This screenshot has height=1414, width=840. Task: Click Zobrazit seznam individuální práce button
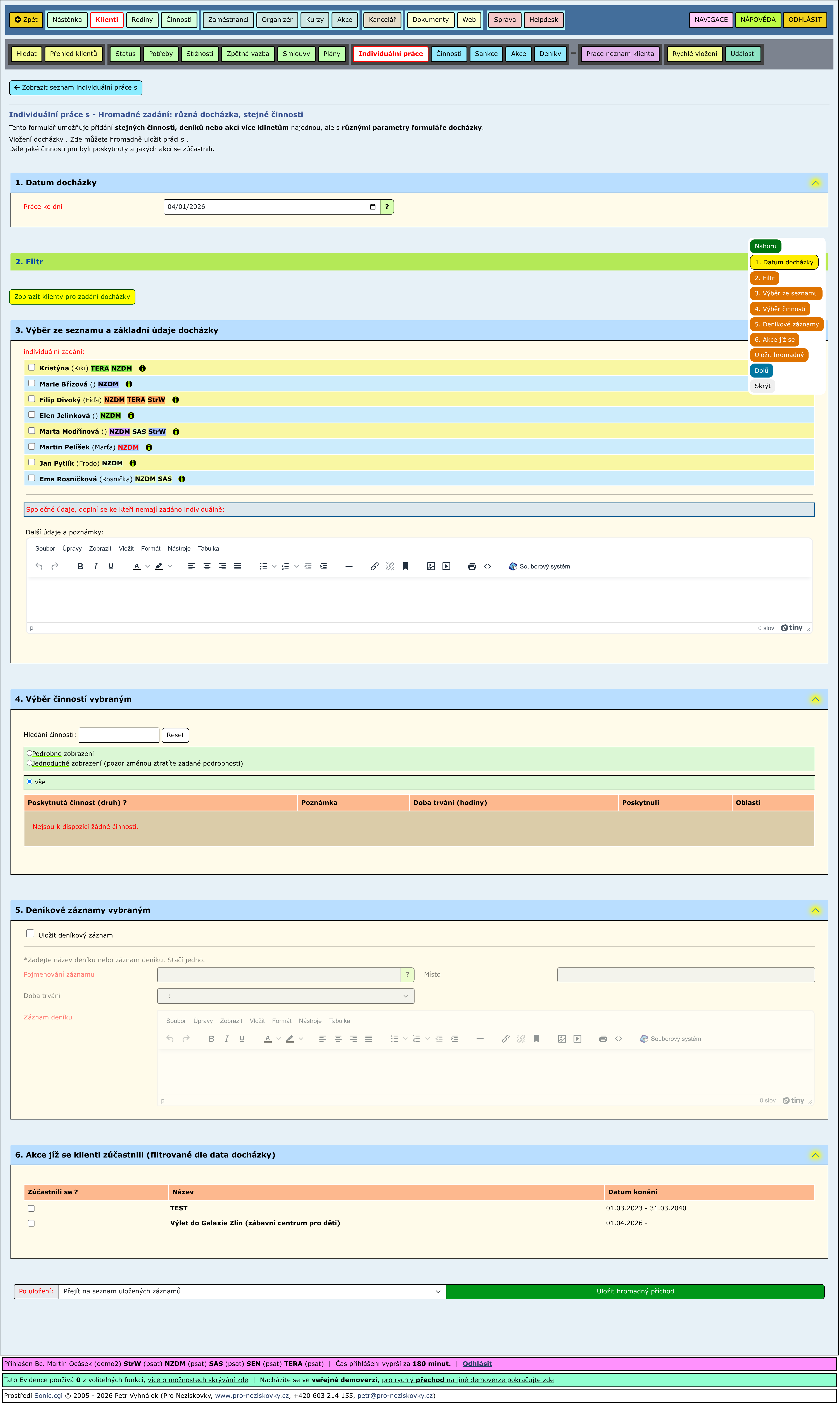[x=76, y=88]
